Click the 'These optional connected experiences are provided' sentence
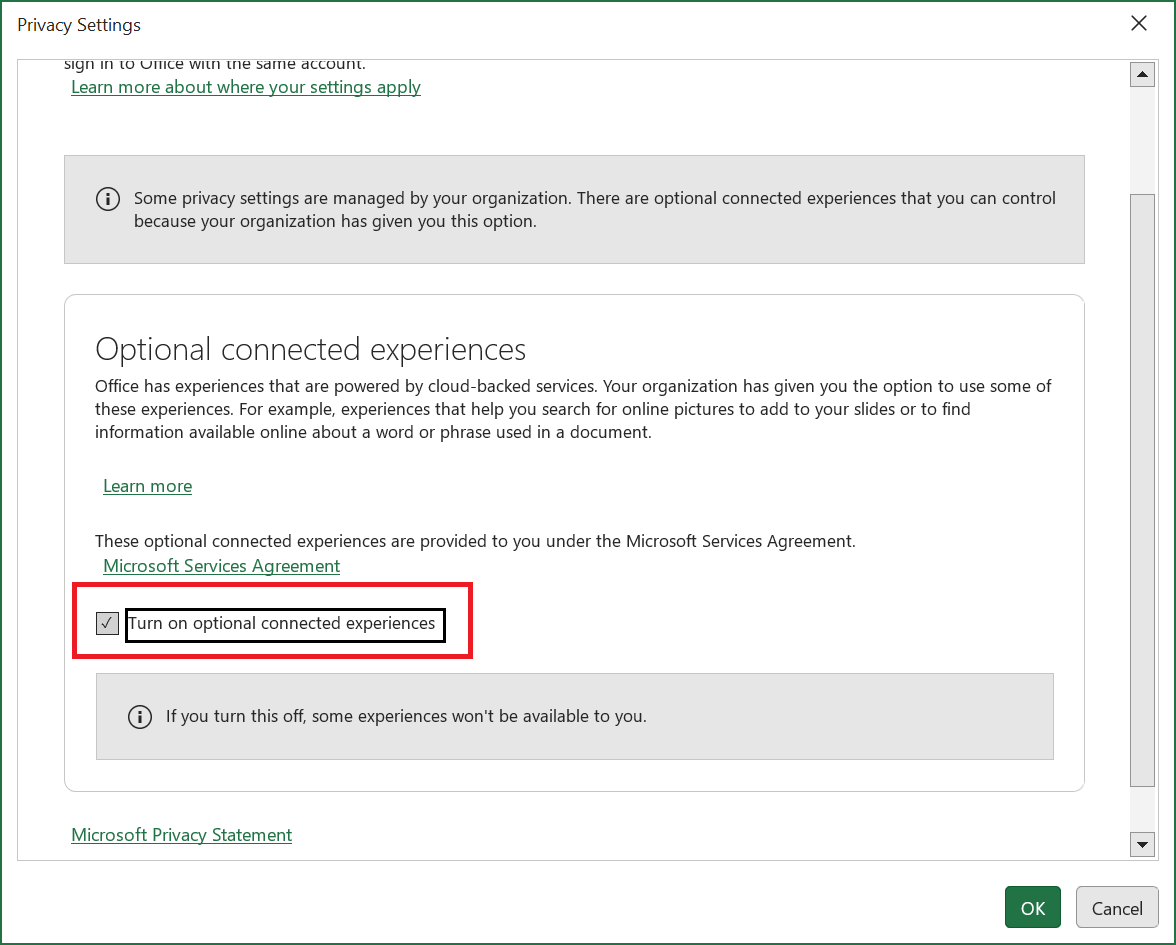Viewport: 1176px width, 945px height. (475, 541)
